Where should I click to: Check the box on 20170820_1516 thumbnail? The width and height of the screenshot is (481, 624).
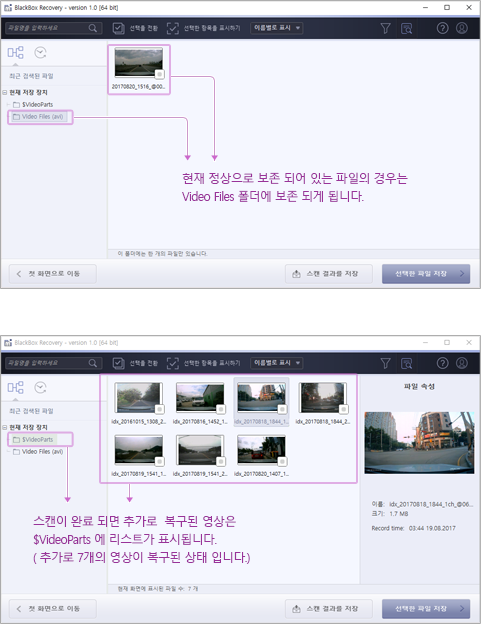(159, 74)
